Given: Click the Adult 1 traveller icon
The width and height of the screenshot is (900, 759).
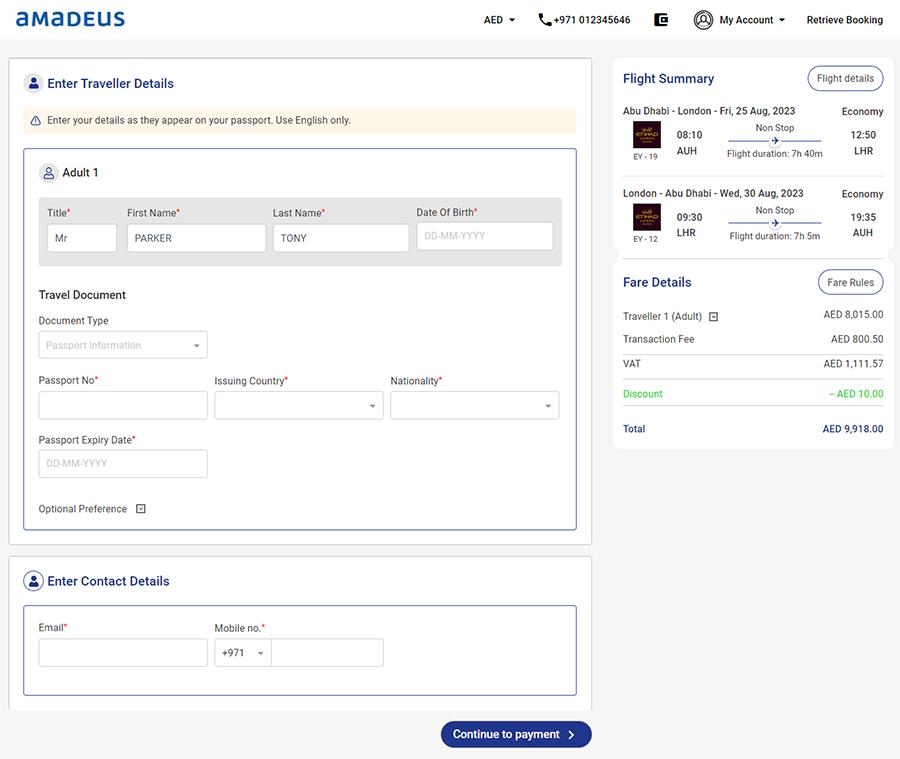Looking at the screenshot, I should pos(48,172).
